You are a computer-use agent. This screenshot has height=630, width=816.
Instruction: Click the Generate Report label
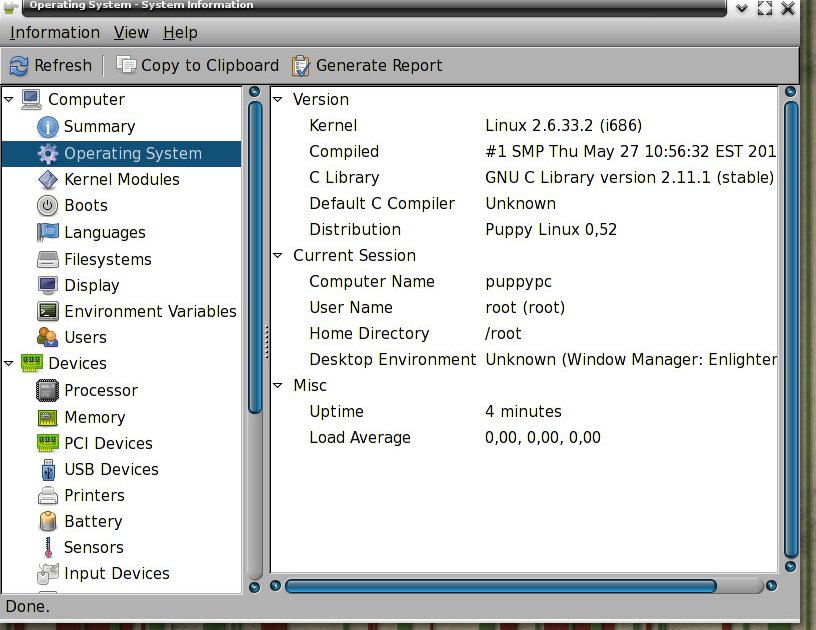click(379, 65)
